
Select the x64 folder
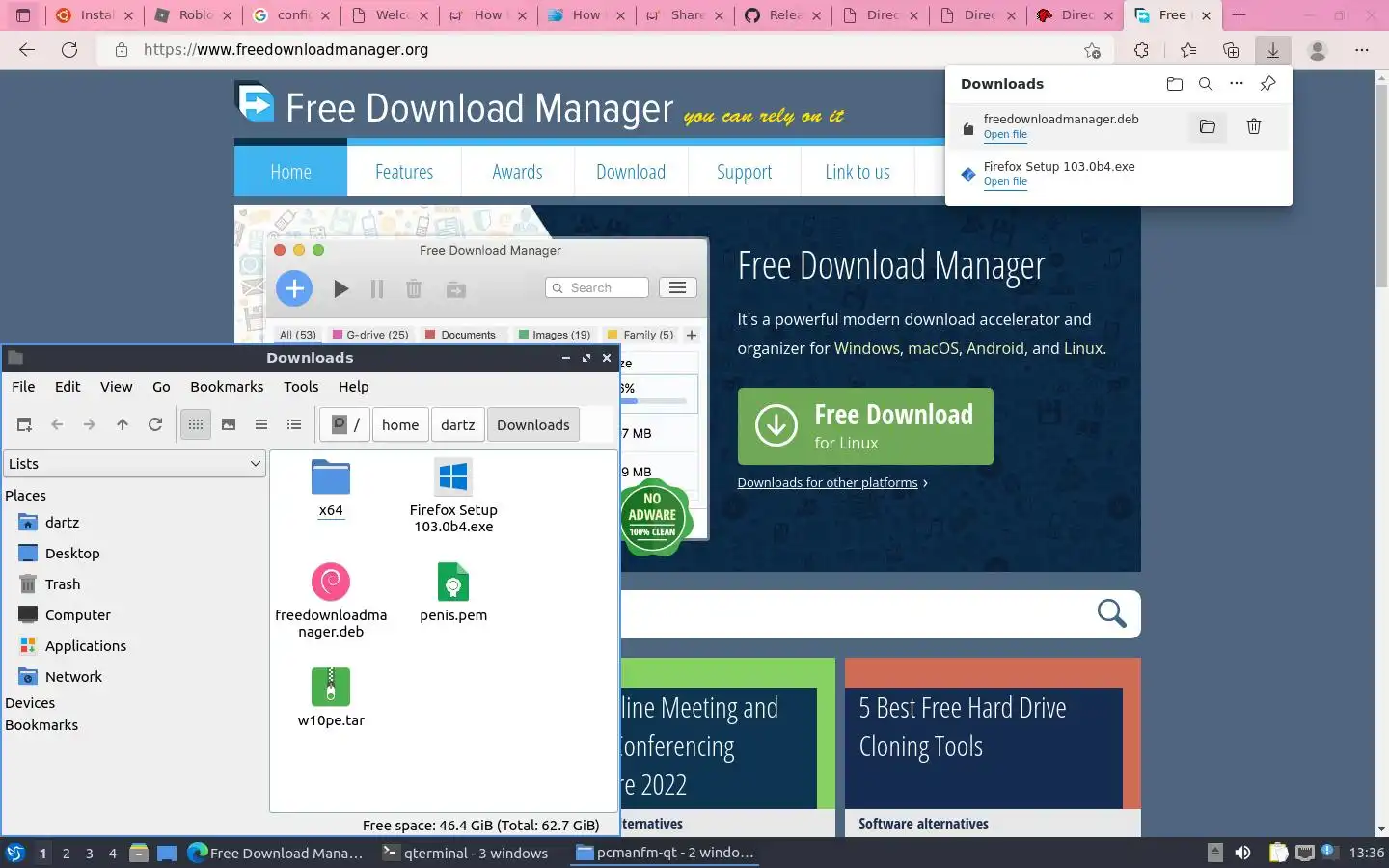pos(331,487)
